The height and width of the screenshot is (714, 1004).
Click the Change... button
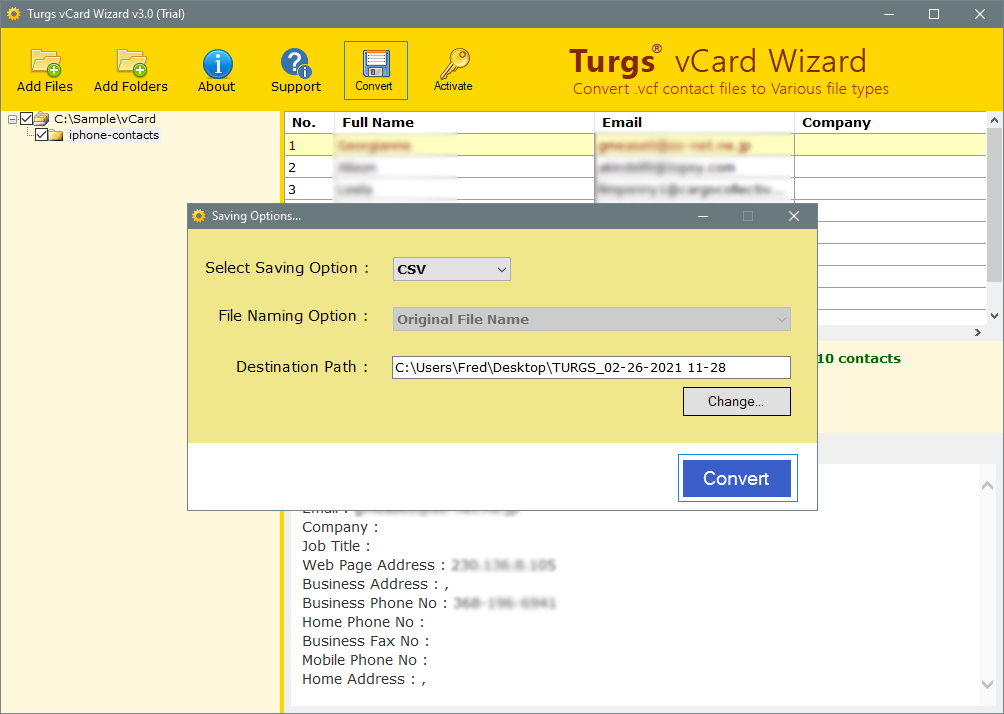click(x=736, y=402)
